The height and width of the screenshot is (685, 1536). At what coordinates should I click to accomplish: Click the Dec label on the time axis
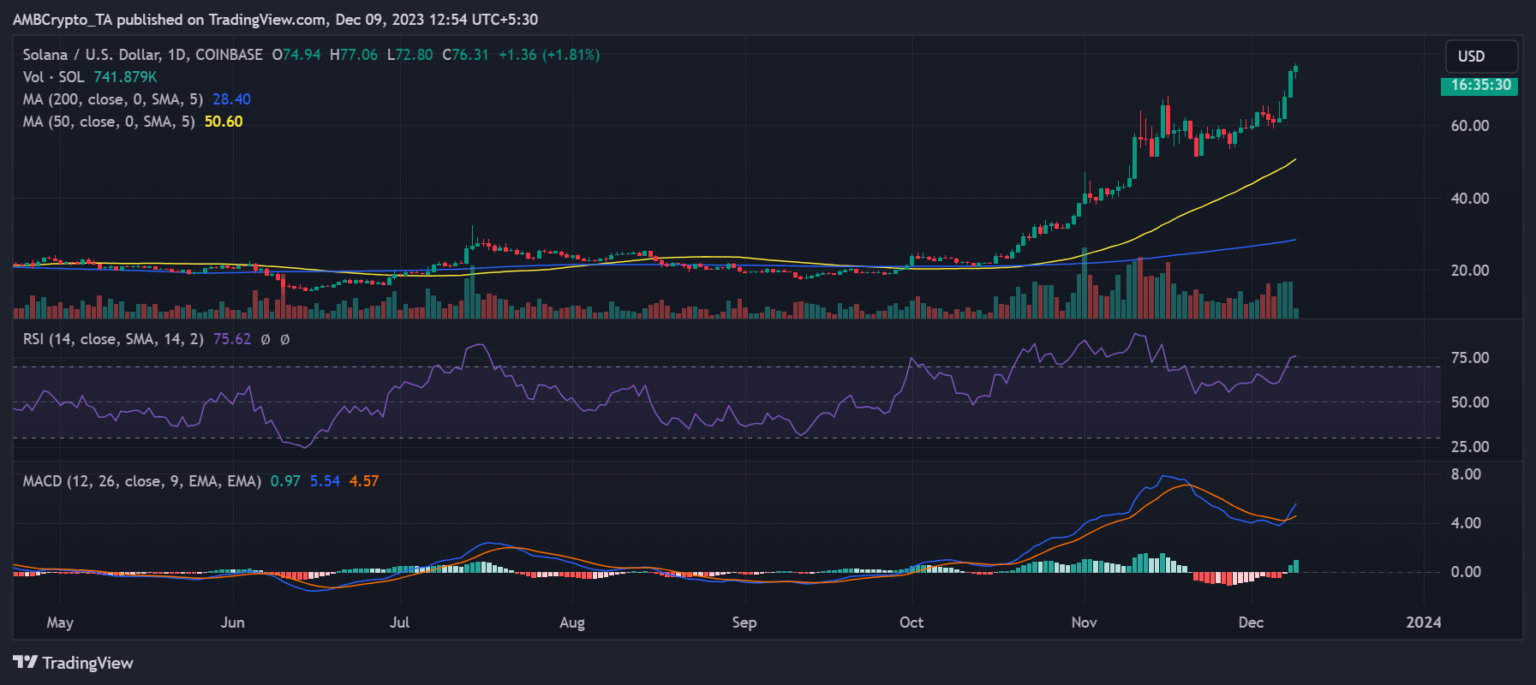1251,622
